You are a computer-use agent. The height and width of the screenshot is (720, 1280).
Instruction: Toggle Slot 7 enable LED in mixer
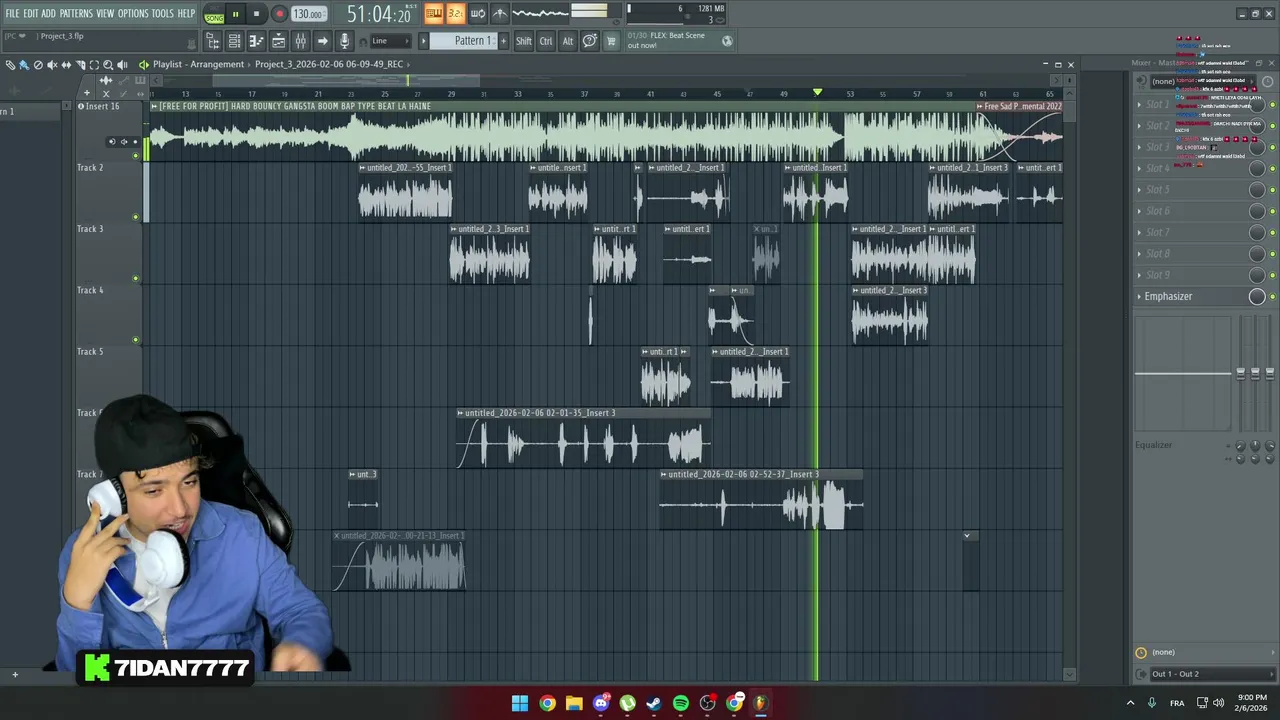[1273, 232]
